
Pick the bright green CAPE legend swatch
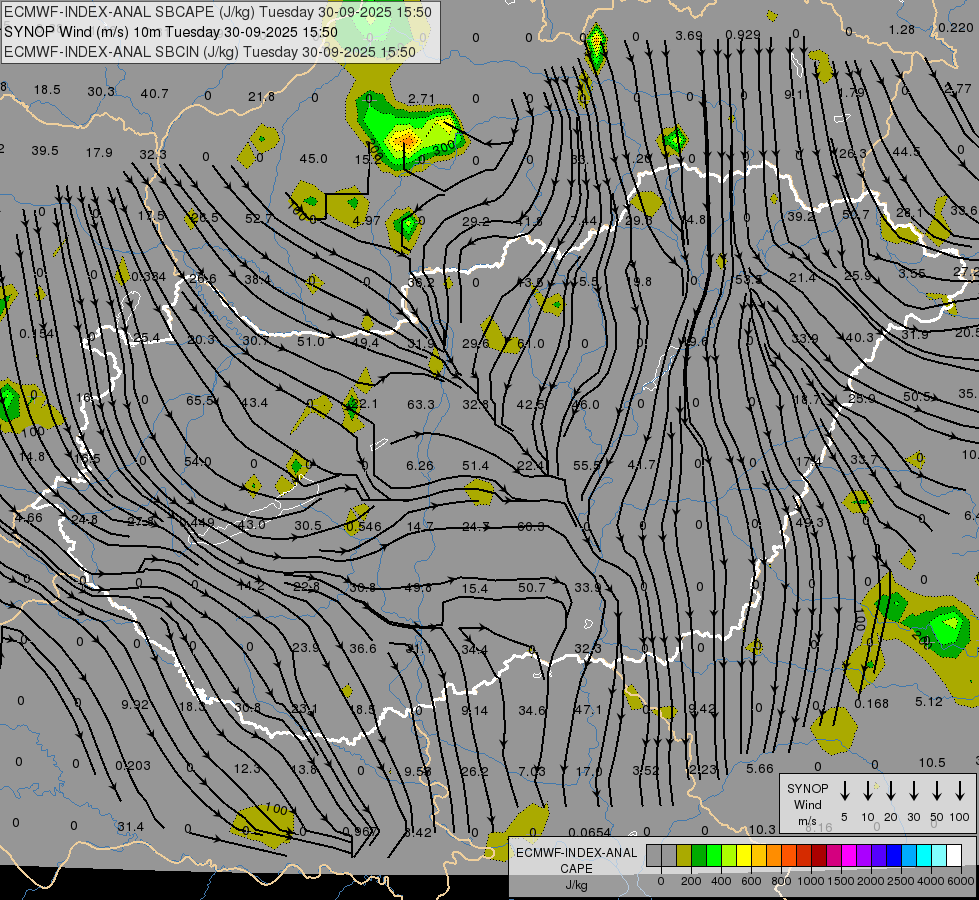tap(714, 855)
